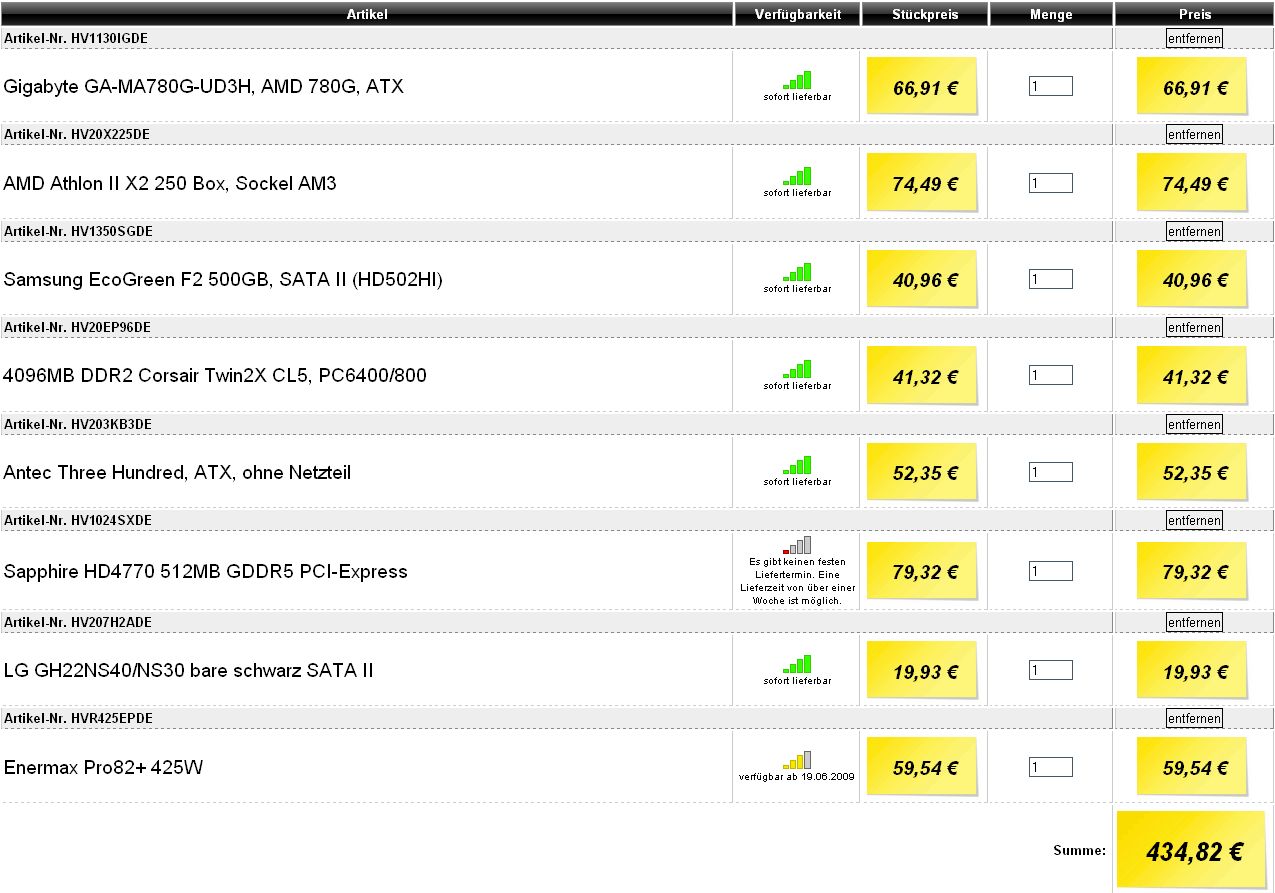This screenshot has width=1275, height=893.
Task: Click entfernen for AMD Athlon article HV20X225DE
Action: point(1194,134)
